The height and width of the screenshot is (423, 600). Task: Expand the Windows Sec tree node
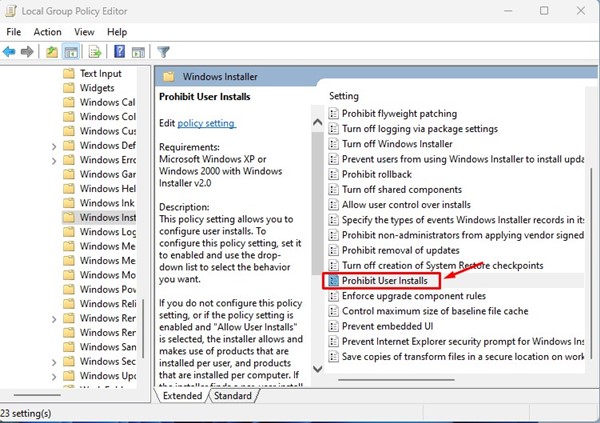54,362
